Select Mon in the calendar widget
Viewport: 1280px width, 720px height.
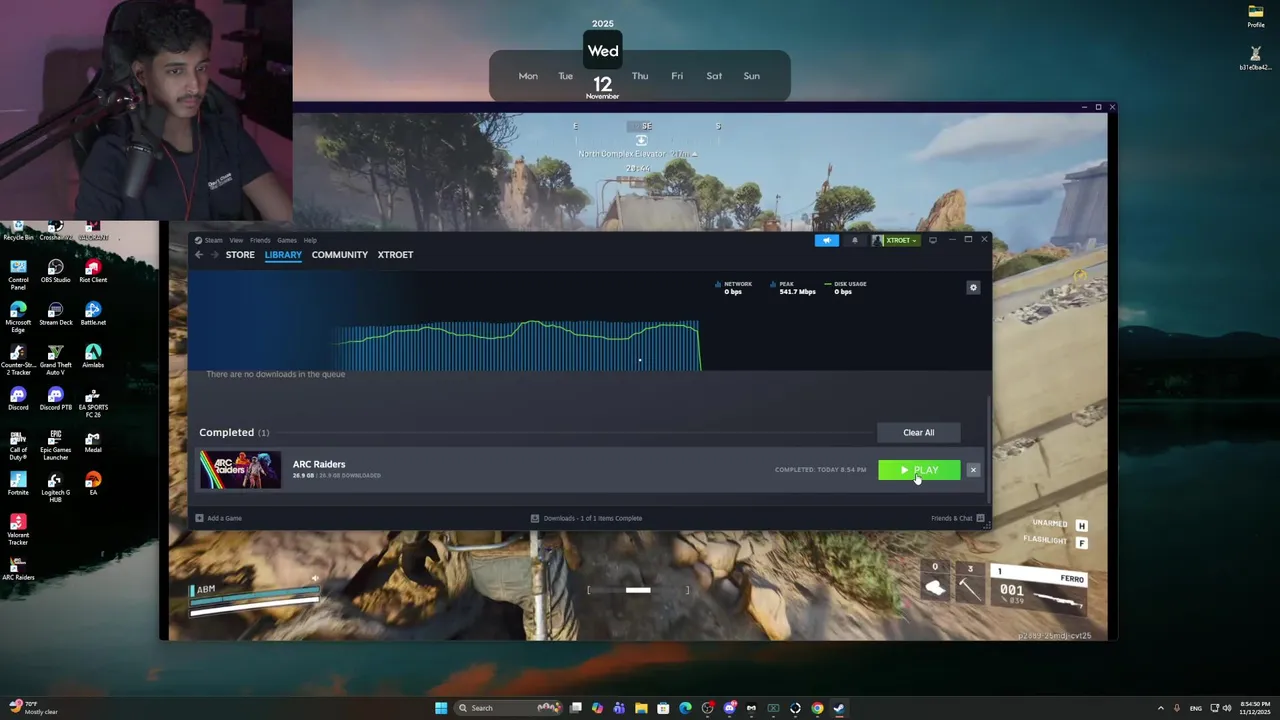[528, 76]
